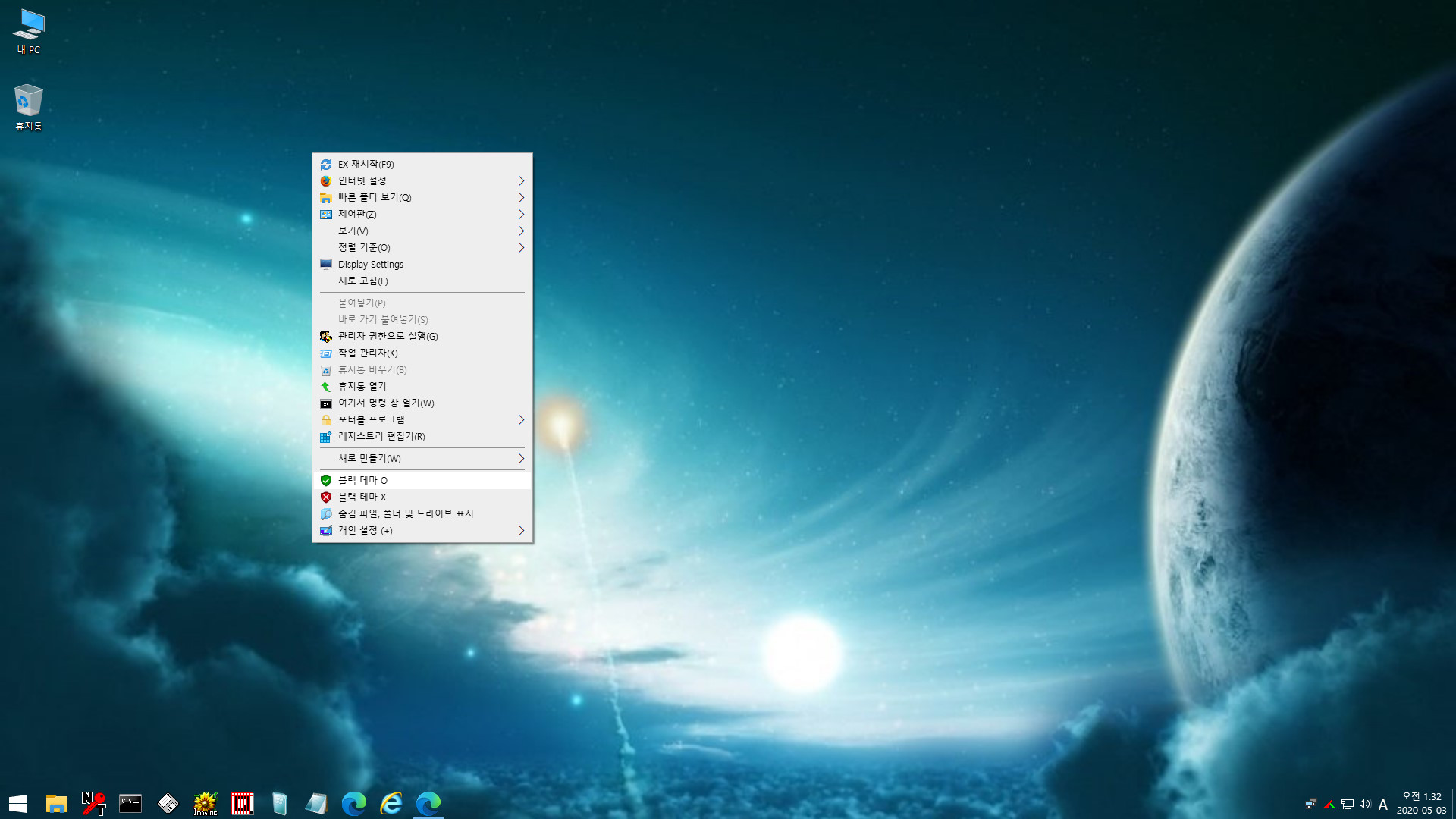Click the greyed 바로 가기 붙여넣기(S) entry
The height and width of the screenshot is (819, 1456).
(422, 319)
